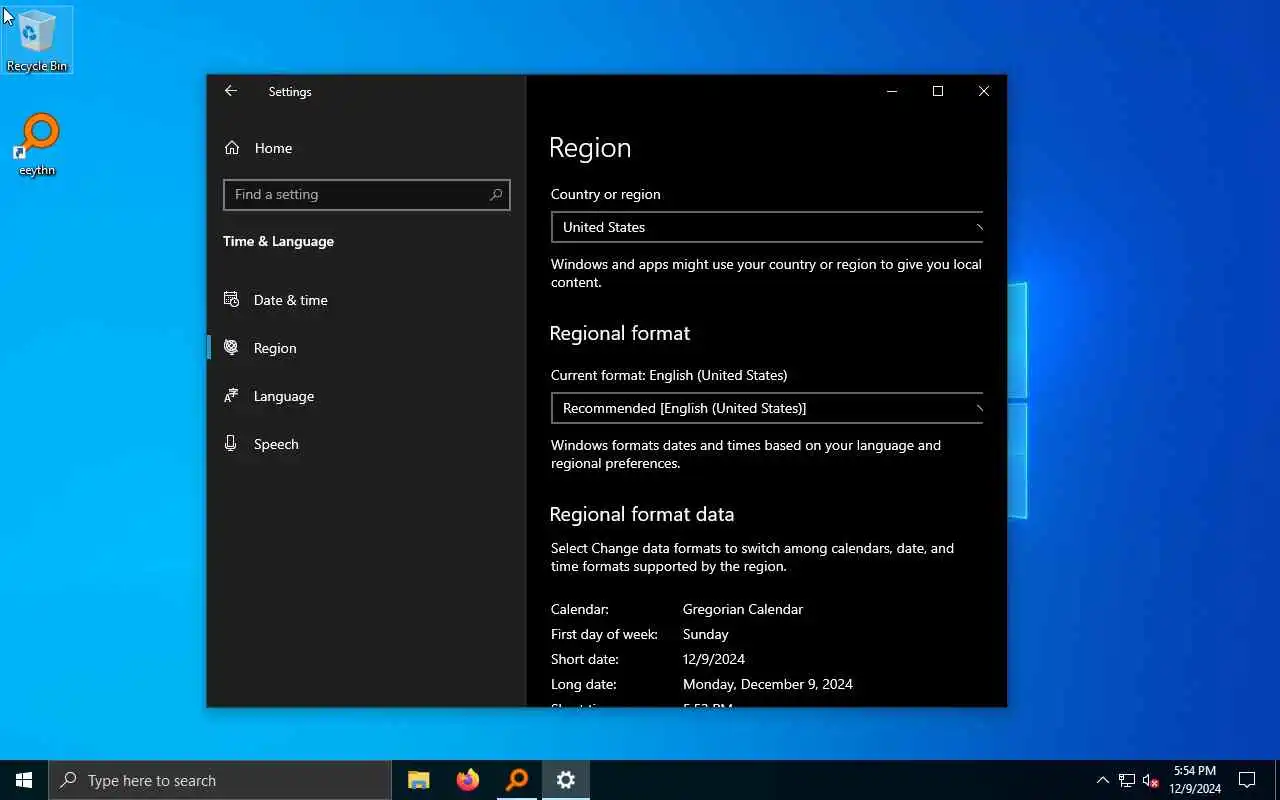Image resolution: width=1280 pixels, height=800 pixels.
Task: Expand the Country or region dropdown
Action: point(767,227)
